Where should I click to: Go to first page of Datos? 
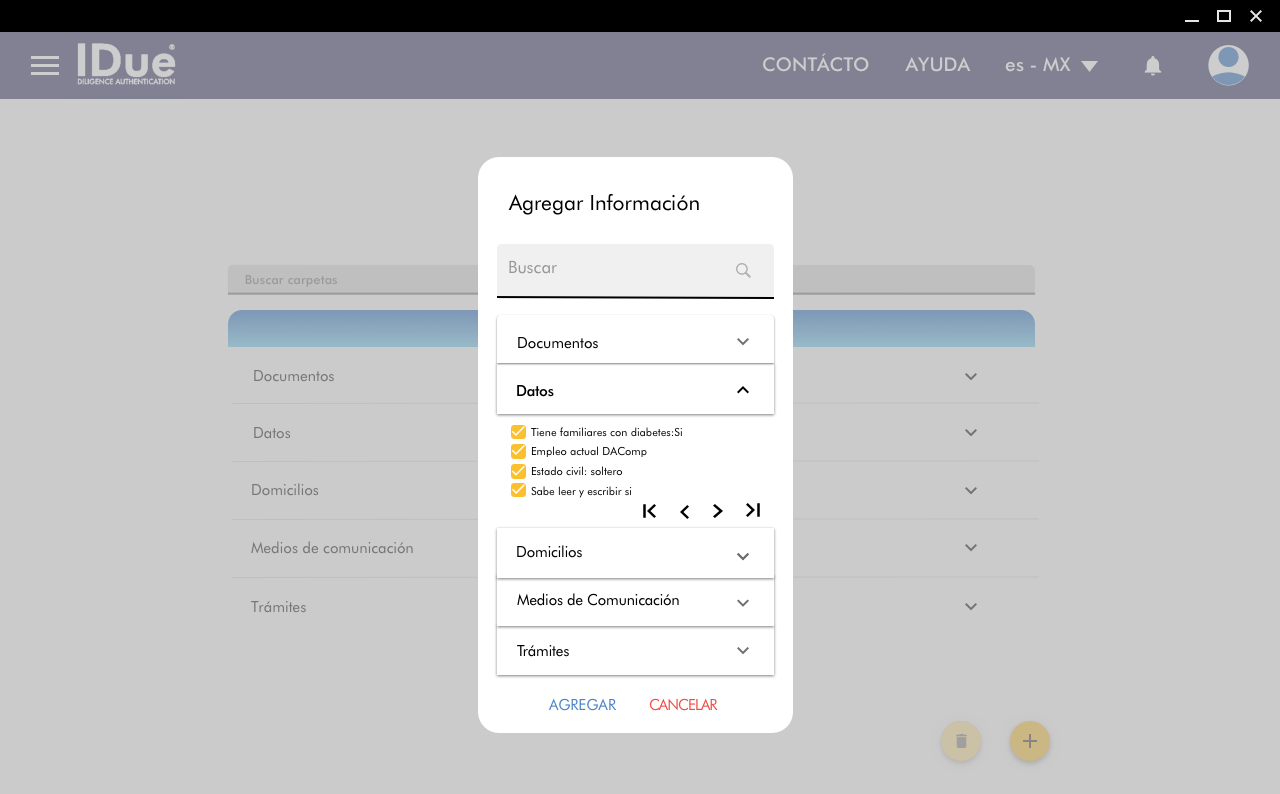649,511
